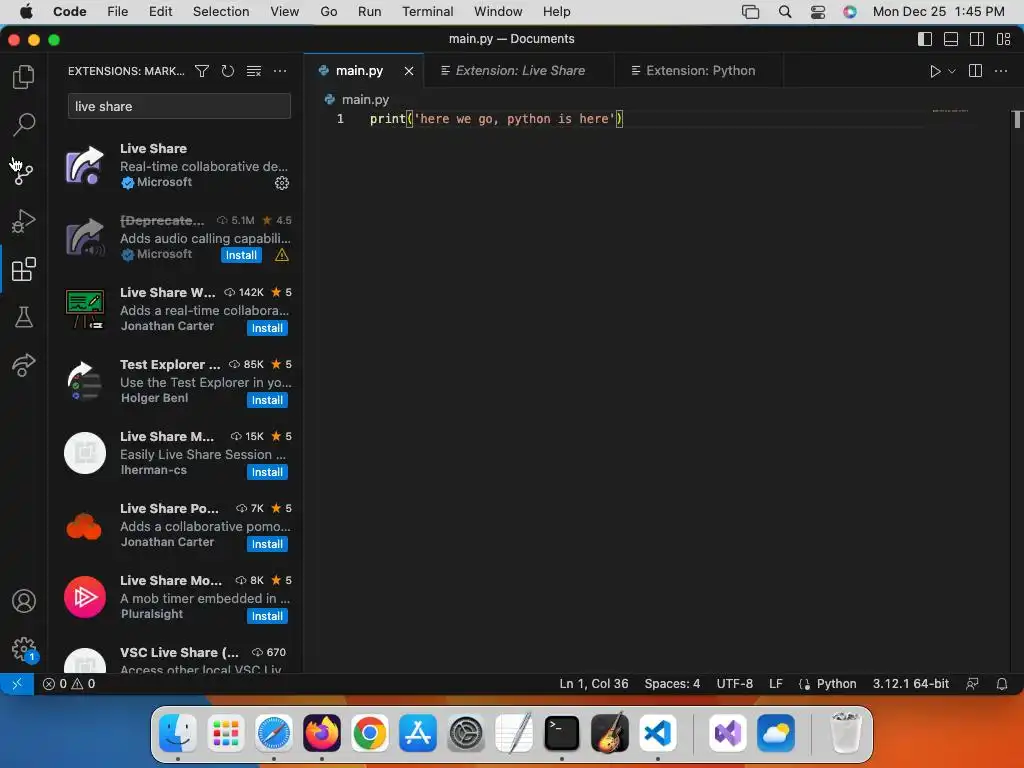This screenshot has width=1024, height=768.
Task: Switch to Extension: Live Share tab
Action: (x=520, y=71)
